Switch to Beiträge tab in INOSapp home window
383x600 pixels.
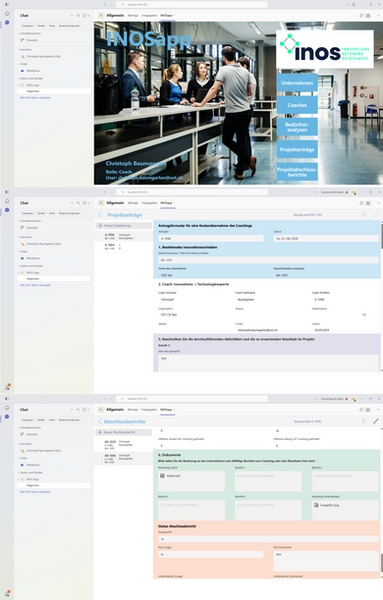pos(133,15)
